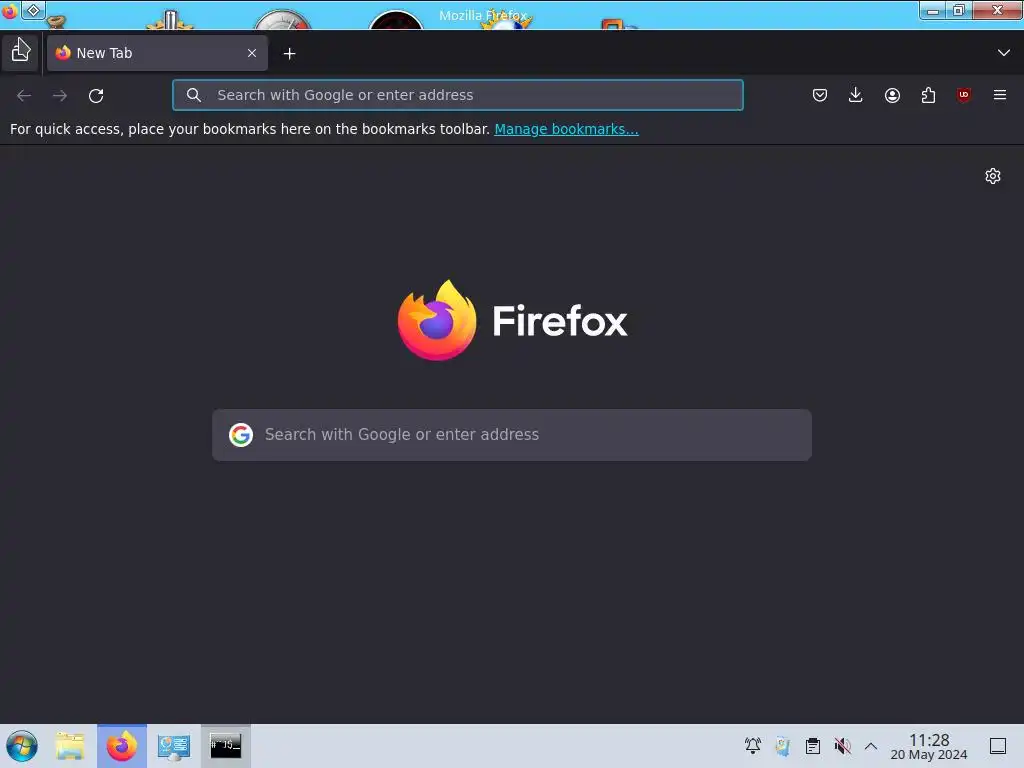Open the Start menu orb

click(x=22, y=746)
